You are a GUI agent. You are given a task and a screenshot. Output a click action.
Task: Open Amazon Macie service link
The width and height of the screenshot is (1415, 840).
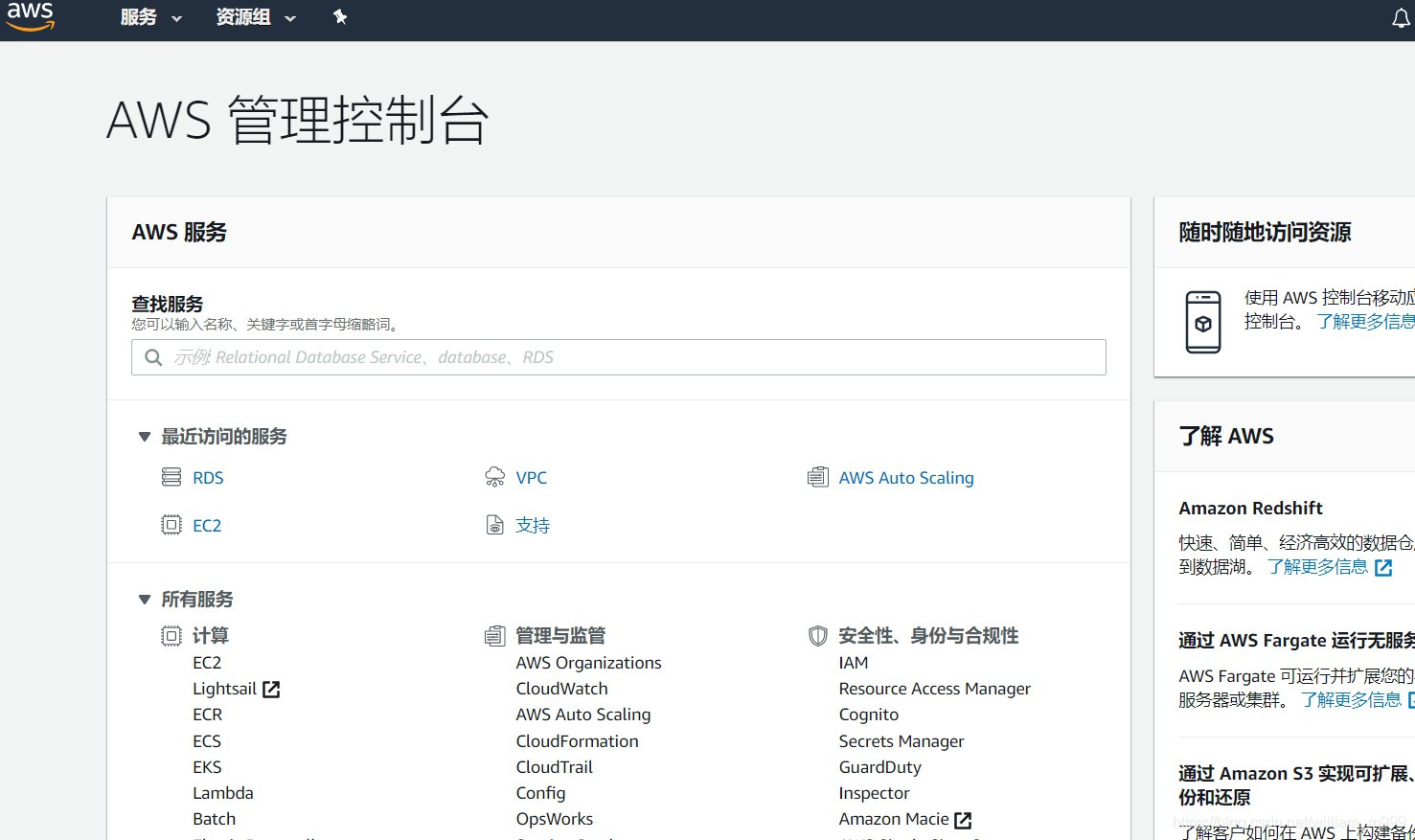894,819
